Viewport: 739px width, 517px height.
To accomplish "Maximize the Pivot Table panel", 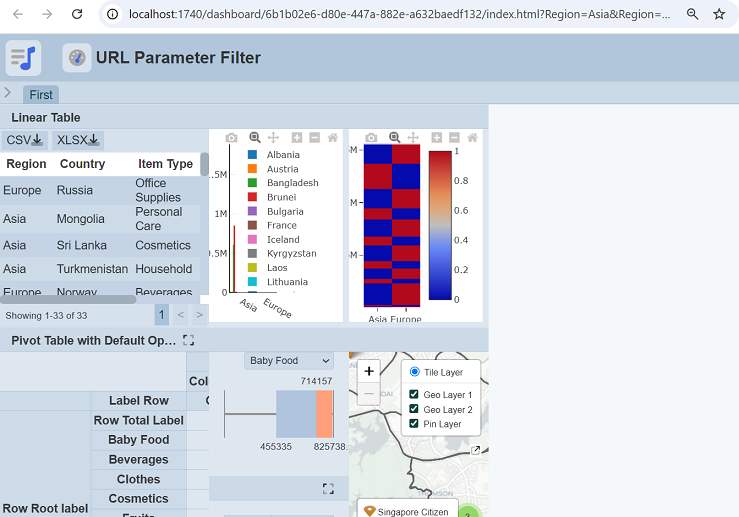I will pyautogui.click(x=188, y=340).
